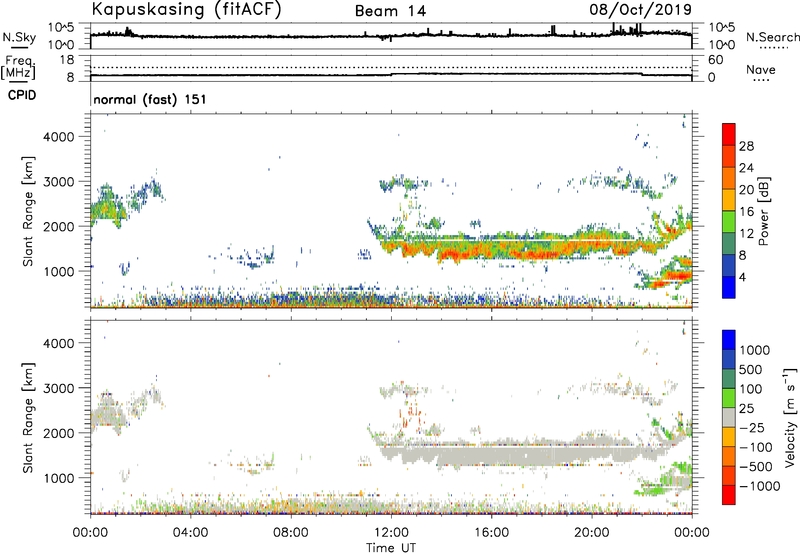The width and height of the screenshot is (800, 554).
Task: Click the "12" power colorbar value
Action: tap(746, 234)
